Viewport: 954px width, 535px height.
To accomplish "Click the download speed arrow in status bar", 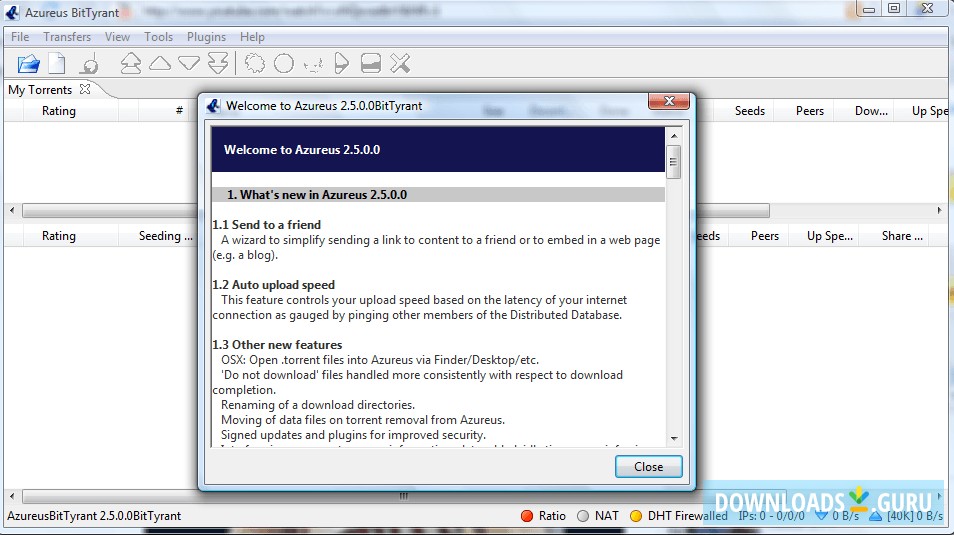I will pyautogui.click(x=821, y=516).
